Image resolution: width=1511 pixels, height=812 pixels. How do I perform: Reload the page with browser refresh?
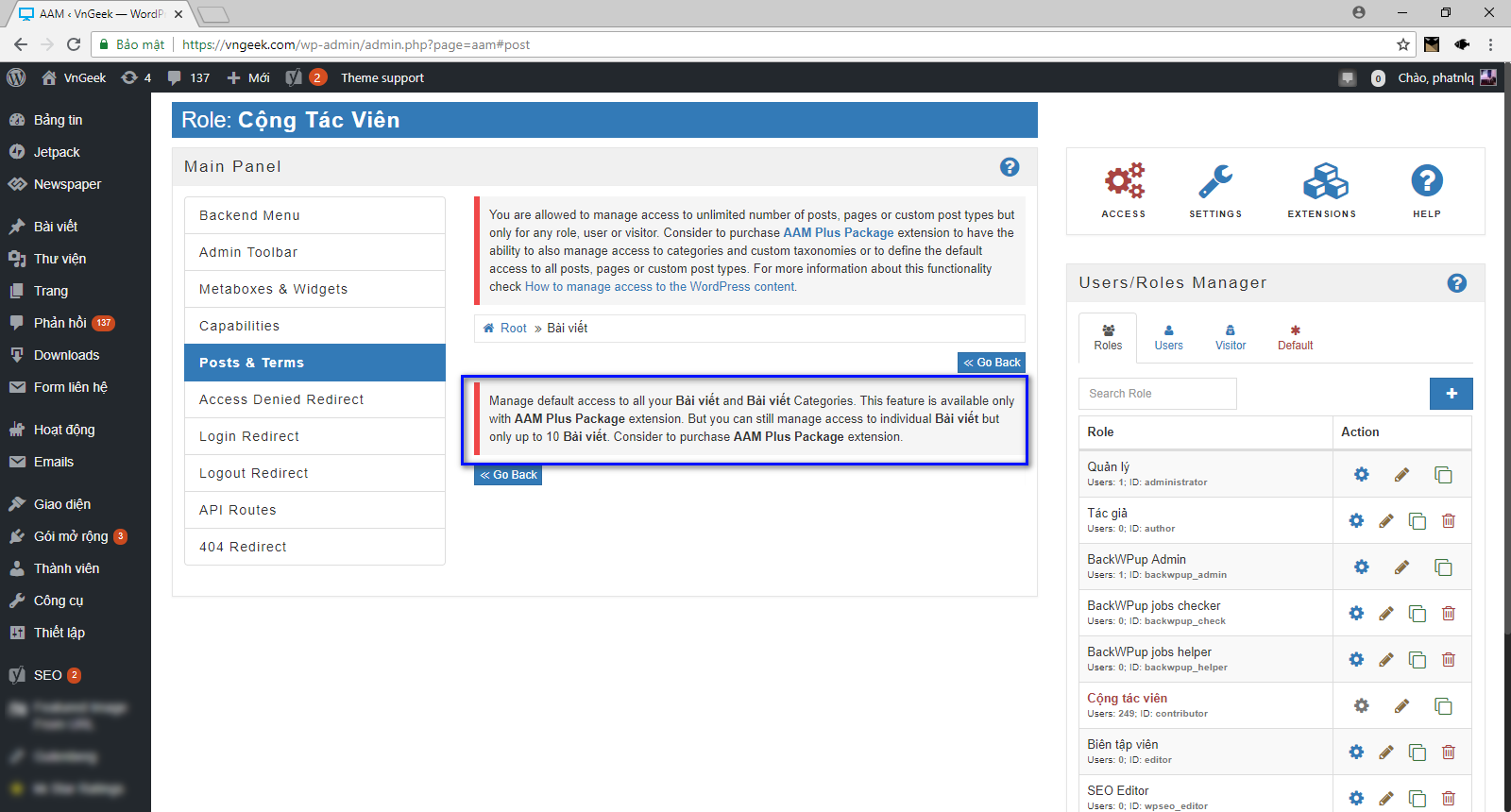tap(74, 44)
